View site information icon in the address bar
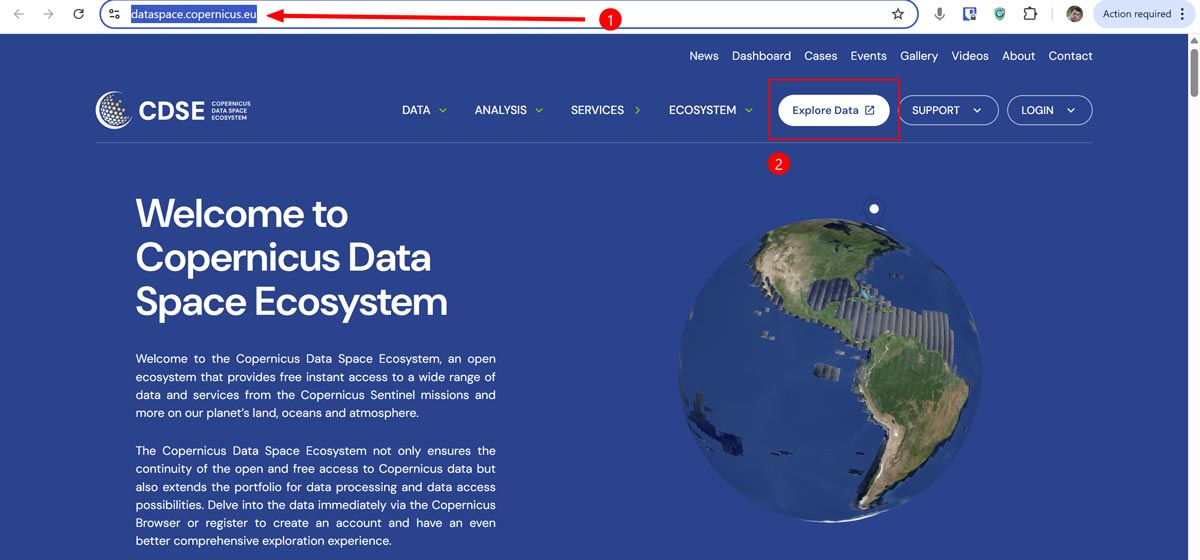This screenshot has width=1200, height=560. pyautogui.click(x=115, y=14)
